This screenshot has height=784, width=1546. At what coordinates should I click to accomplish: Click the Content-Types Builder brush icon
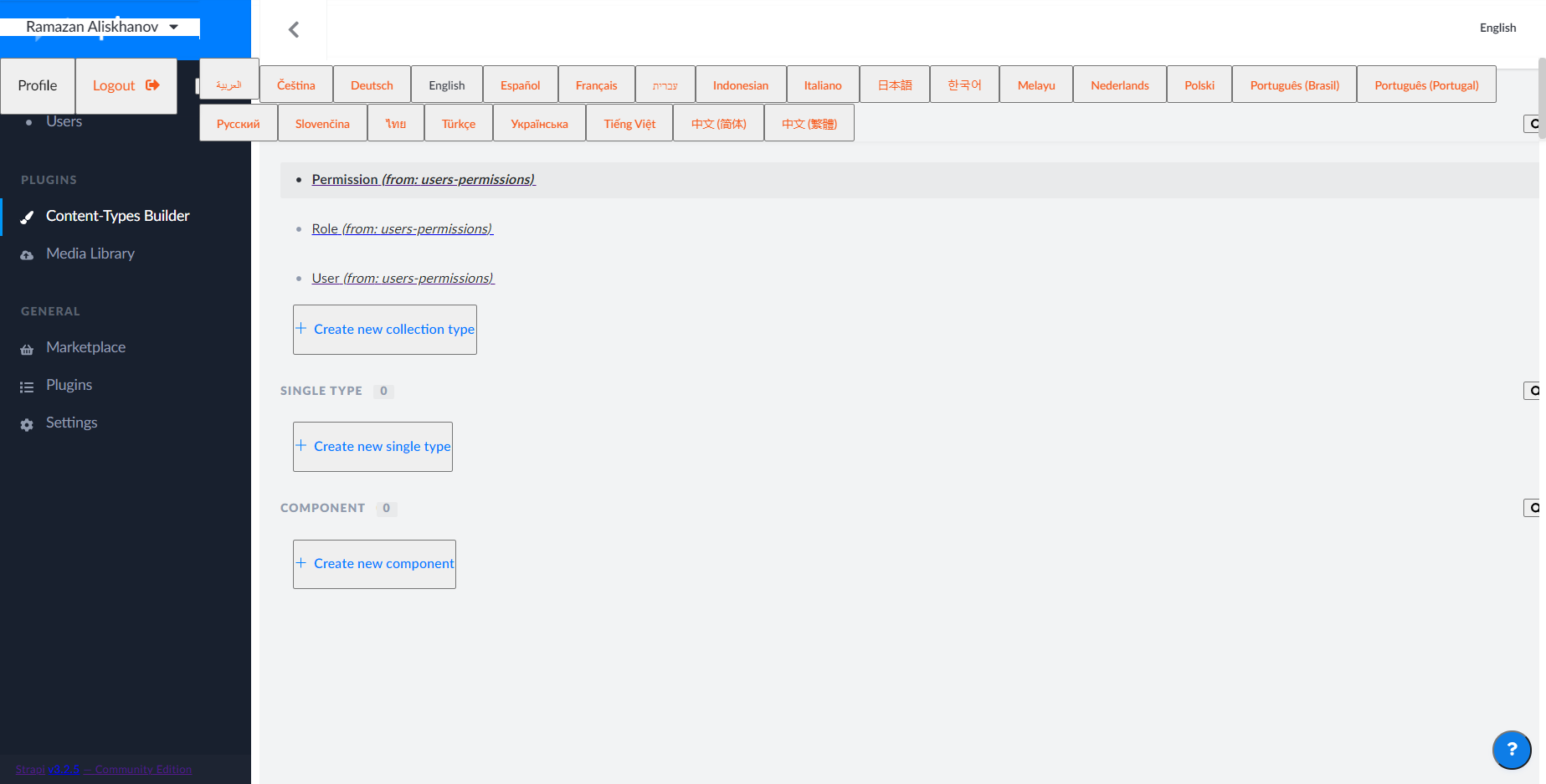(x=27, y=217)
